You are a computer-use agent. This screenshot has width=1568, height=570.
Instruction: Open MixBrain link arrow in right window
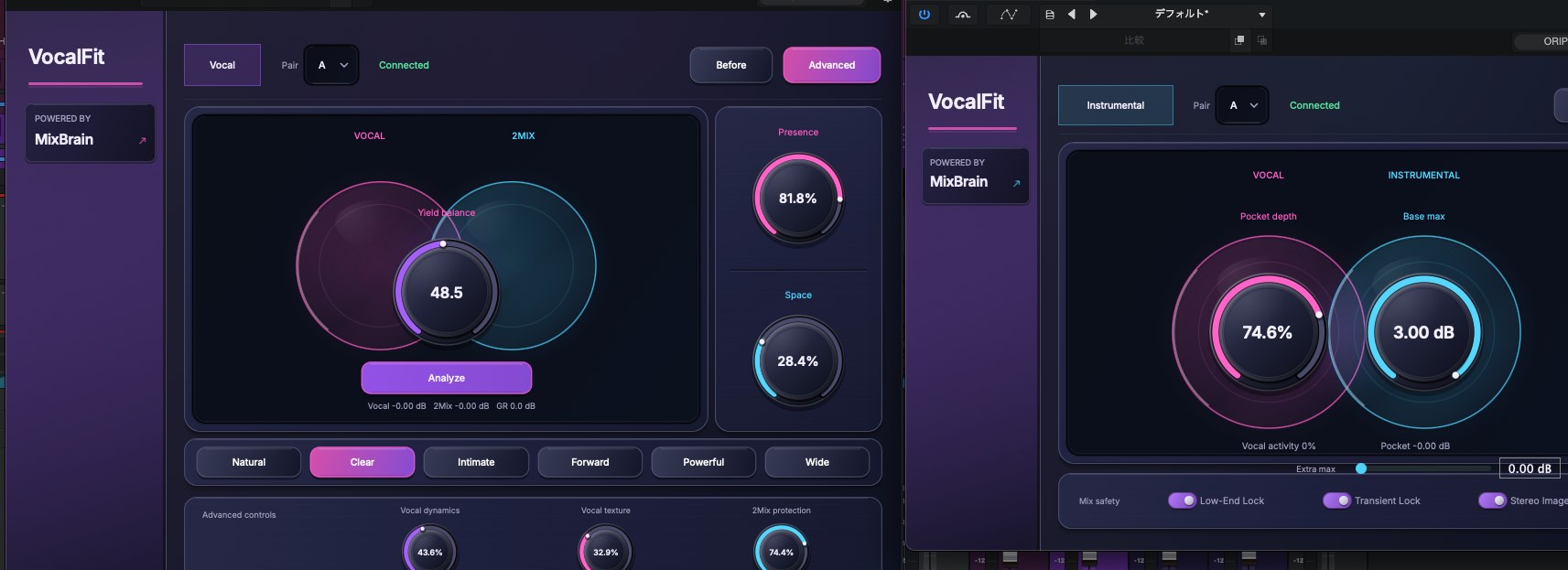click(1016, 183)
